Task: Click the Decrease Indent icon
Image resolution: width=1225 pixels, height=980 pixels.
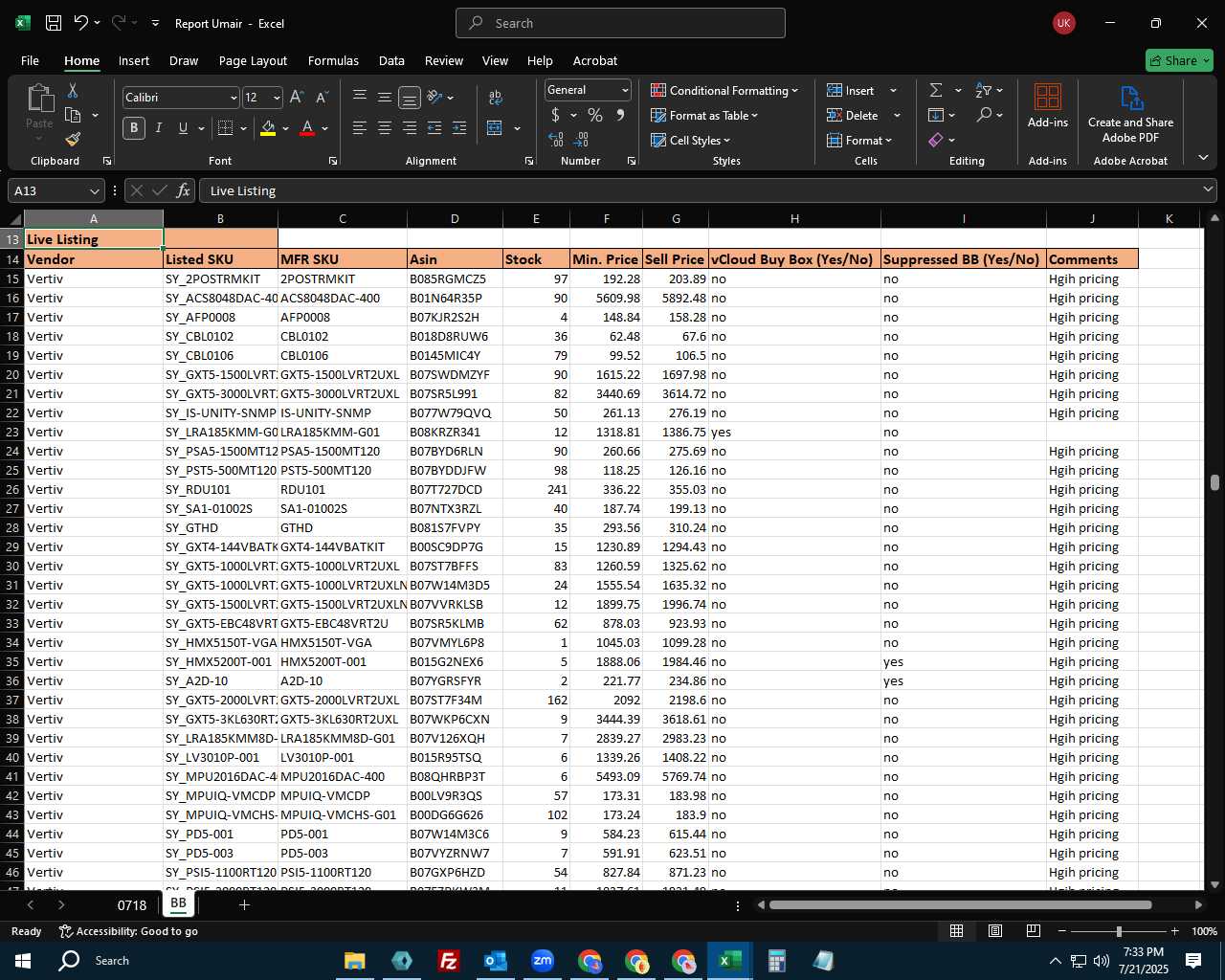Action: [x=434, y=128]
